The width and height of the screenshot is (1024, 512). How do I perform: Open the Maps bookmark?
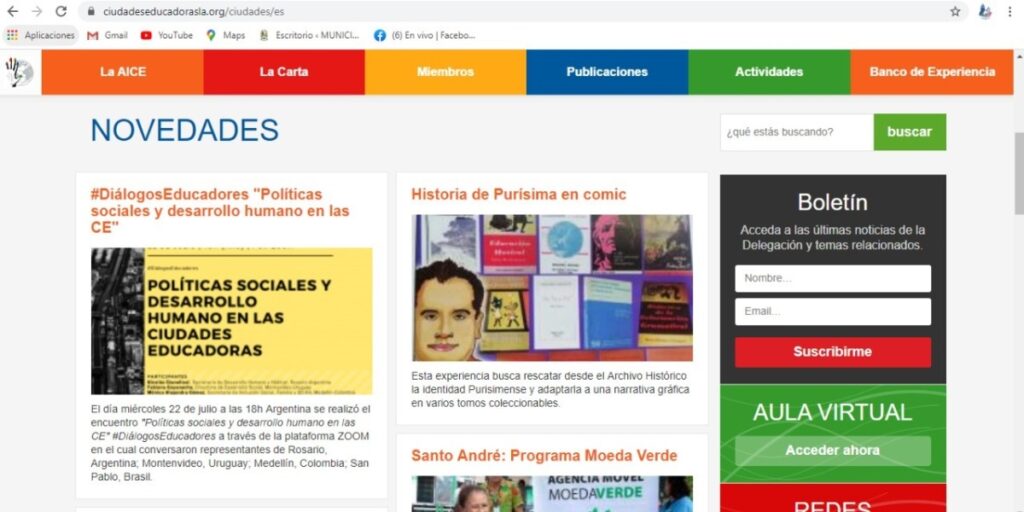tap(226, 35)
